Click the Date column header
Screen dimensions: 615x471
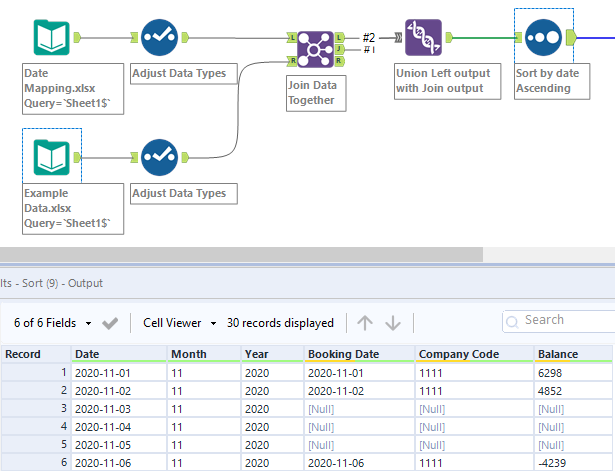pyautogui.click(x=119, y=354)
